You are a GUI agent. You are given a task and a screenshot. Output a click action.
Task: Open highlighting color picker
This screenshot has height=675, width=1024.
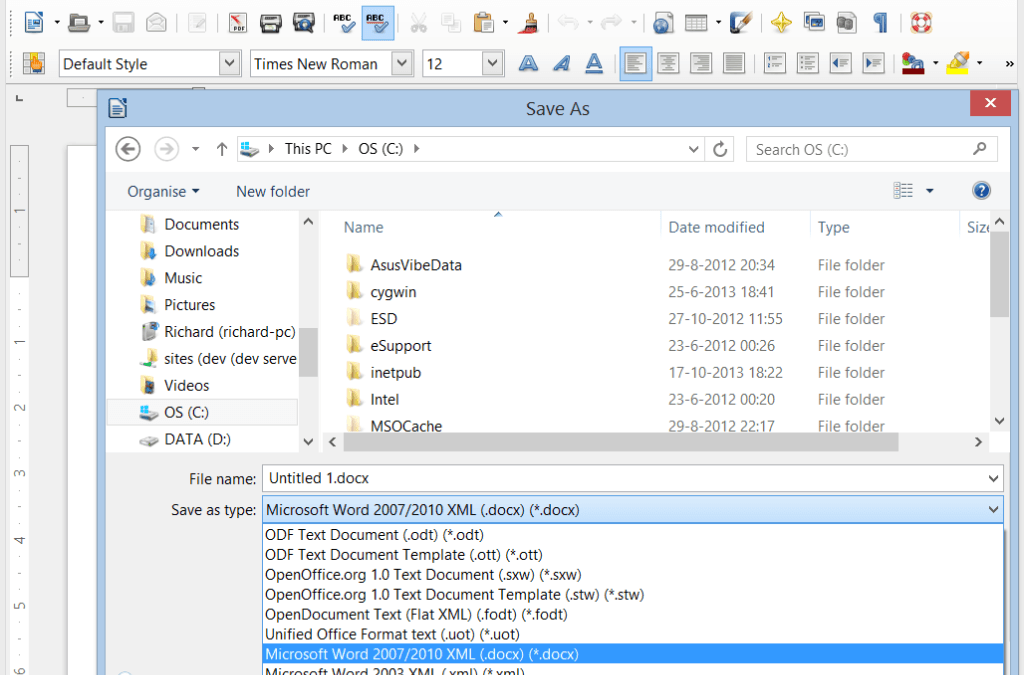(979, 64)
